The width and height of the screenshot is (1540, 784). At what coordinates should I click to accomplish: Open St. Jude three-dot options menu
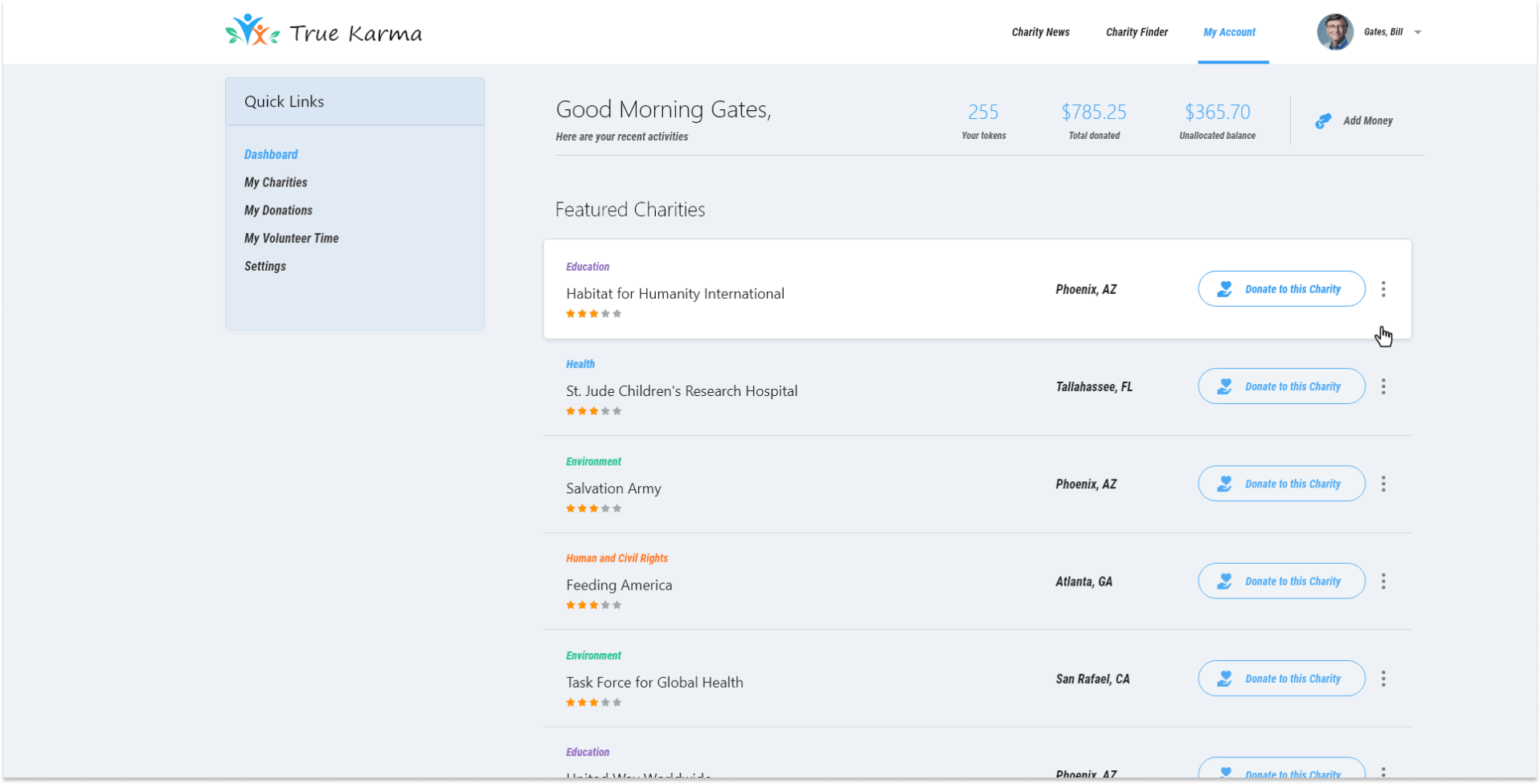[x=1383, y=386]
